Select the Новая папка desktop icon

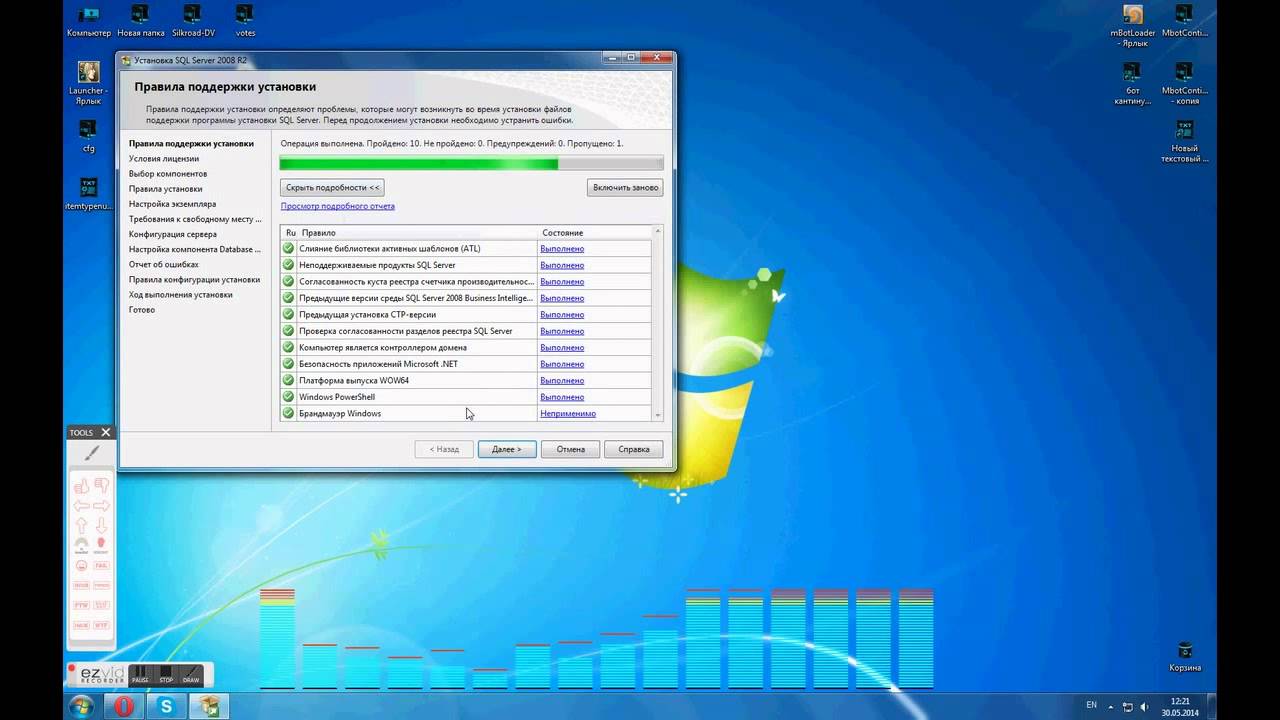pos(141,21)
